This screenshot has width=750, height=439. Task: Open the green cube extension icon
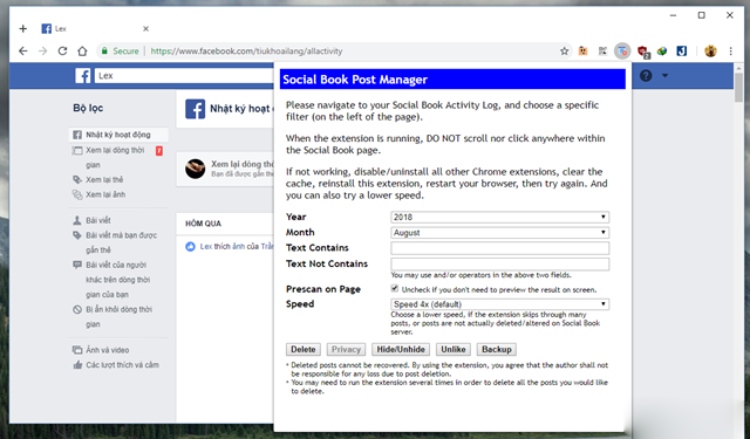click(x=662, y=51)
